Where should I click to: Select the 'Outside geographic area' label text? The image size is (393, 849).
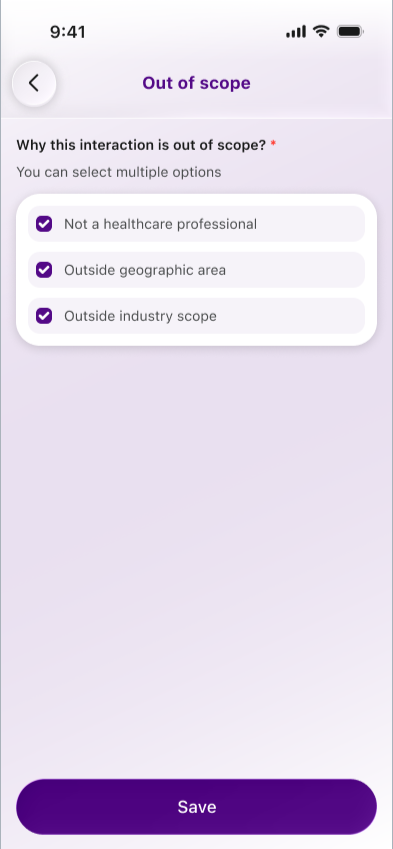click(x=145, y=270)
